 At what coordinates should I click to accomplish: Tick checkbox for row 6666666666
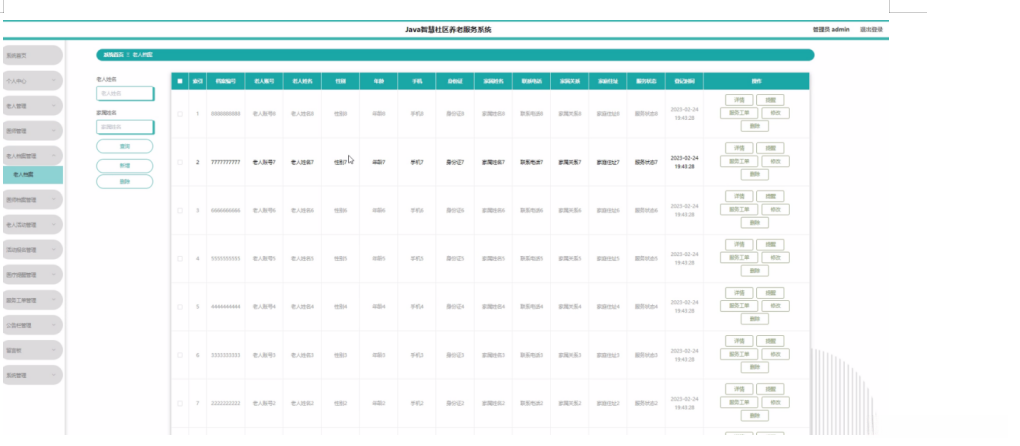[x=180, y=211]
